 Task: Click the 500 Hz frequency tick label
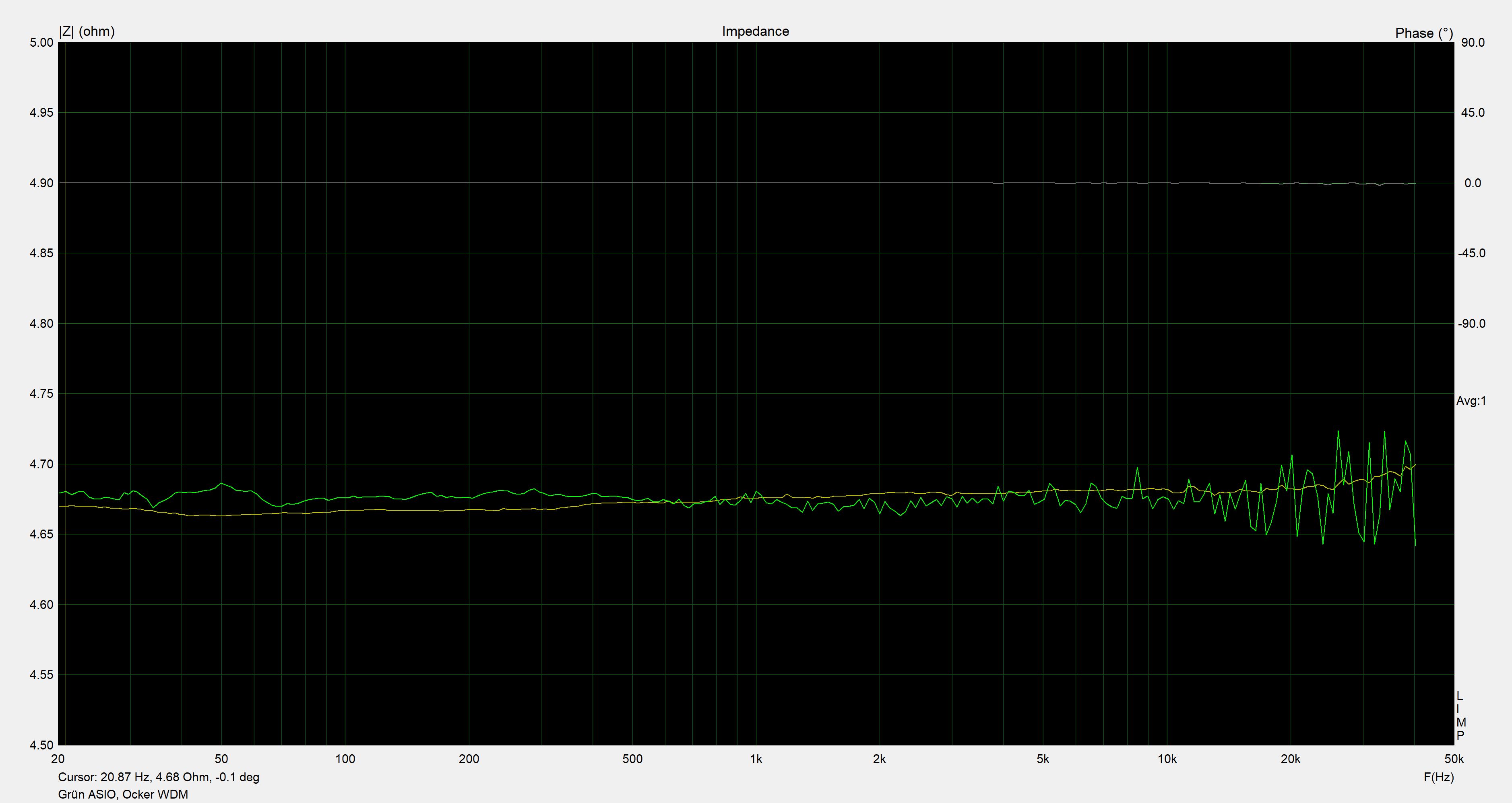632,759
